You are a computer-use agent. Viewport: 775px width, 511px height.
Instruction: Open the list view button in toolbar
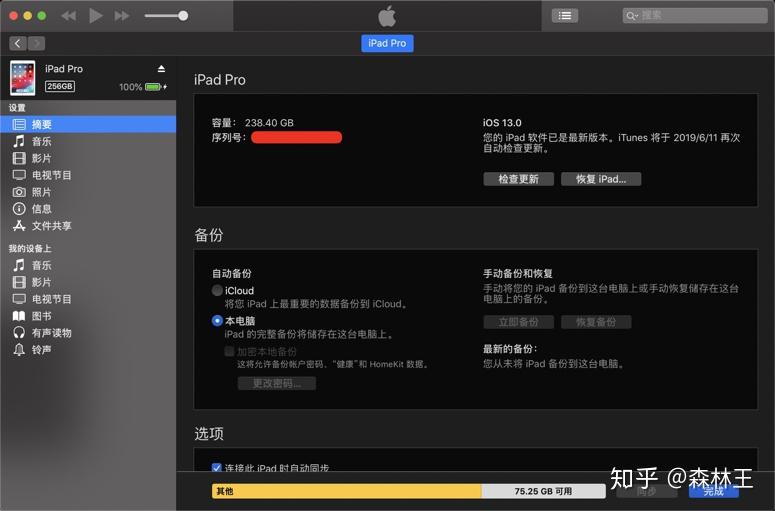(x=564, y=16)
